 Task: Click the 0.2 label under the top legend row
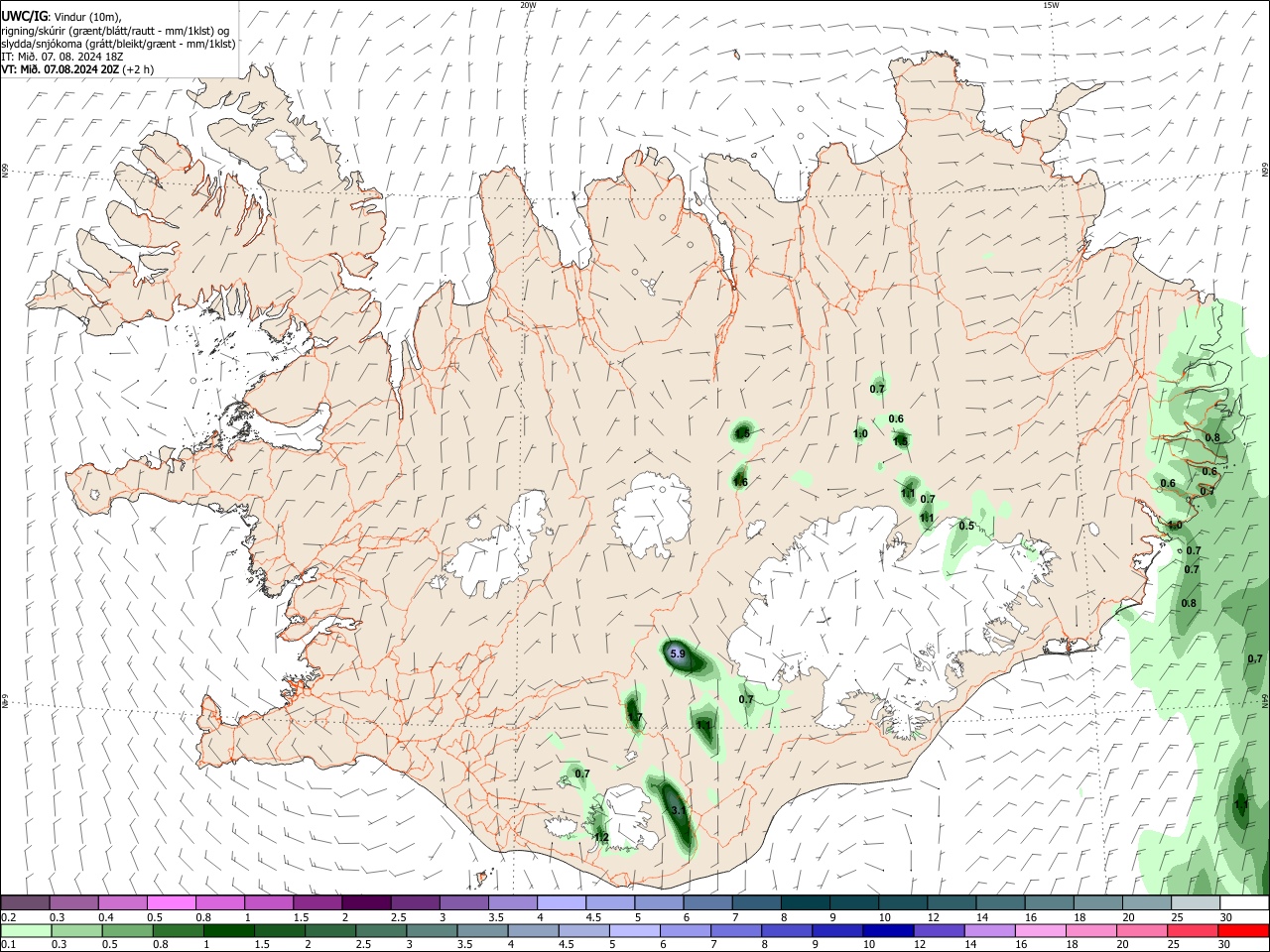click(8, 918)
